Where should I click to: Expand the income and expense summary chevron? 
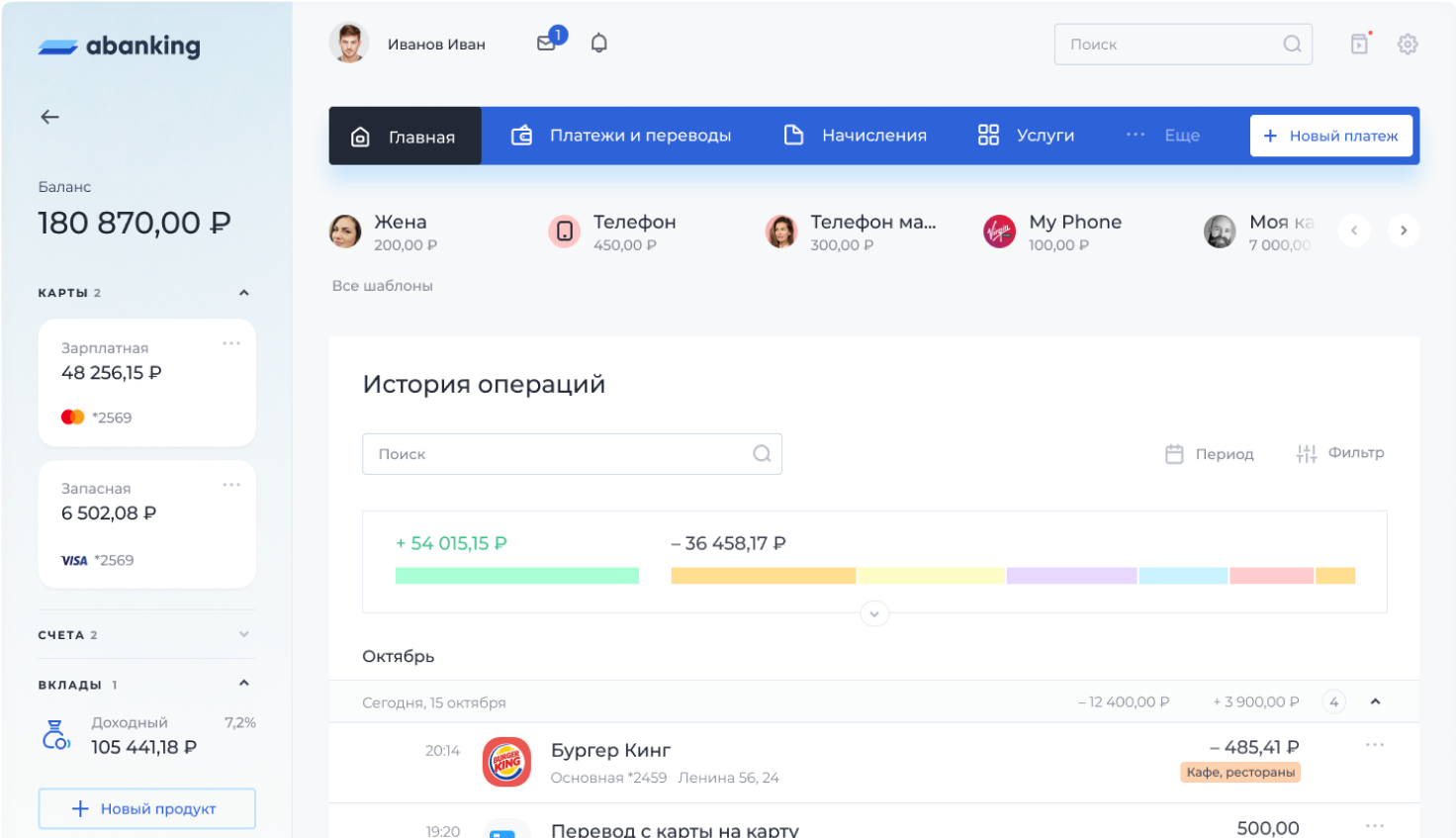pos(874,613)
